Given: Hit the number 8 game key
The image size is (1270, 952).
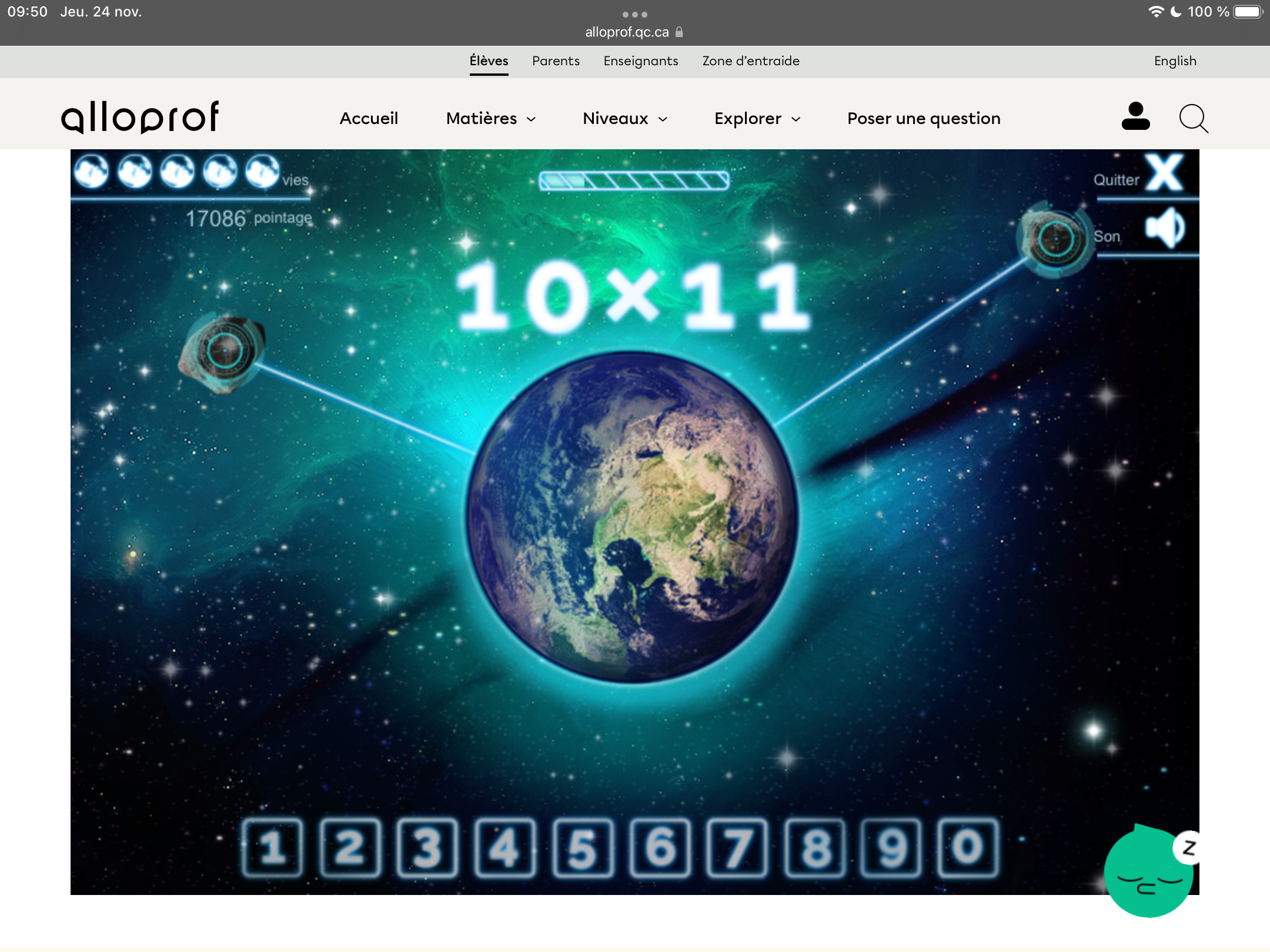Looking at the screenshot, I should pyautogui.click(x=816, y=847).
